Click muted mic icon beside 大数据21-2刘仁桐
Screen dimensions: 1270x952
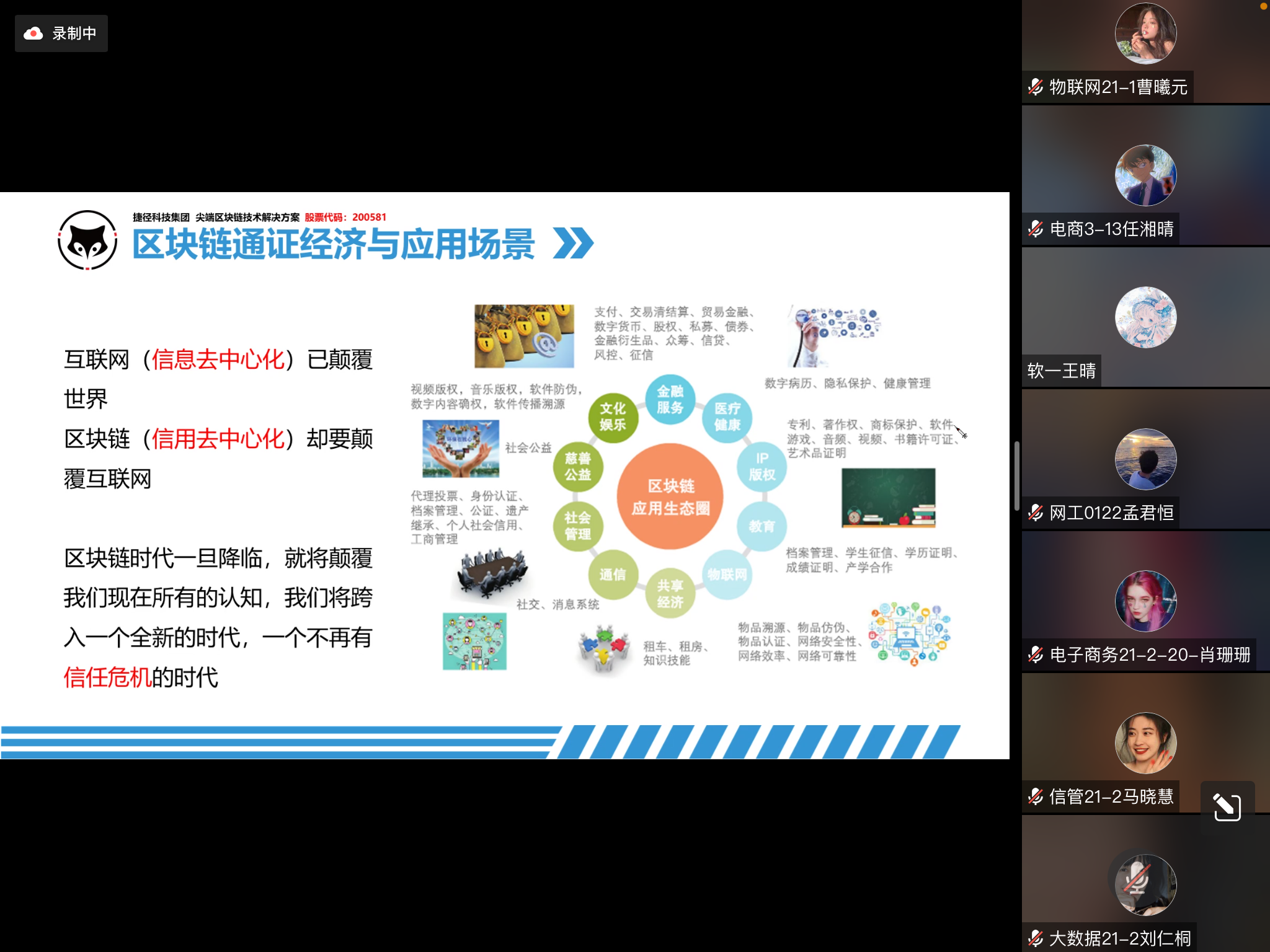click(x=1035, y=938)
